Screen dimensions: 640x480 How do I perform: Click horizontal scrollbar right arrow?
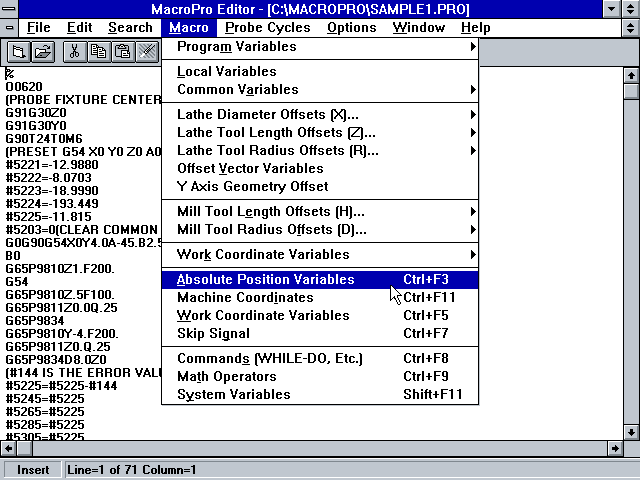click(x=615, y=449)
